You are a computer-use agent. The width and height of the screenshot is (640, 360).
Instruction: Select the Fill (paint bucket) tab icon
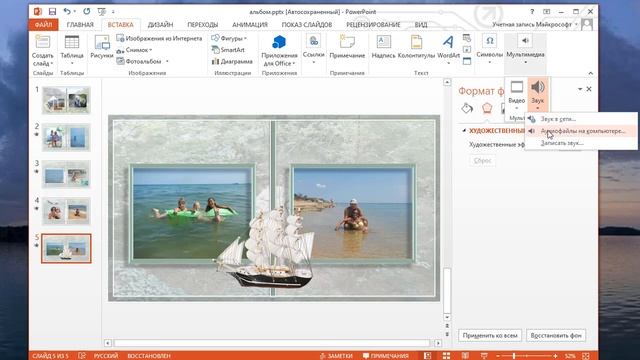click(x=467, y=108)
